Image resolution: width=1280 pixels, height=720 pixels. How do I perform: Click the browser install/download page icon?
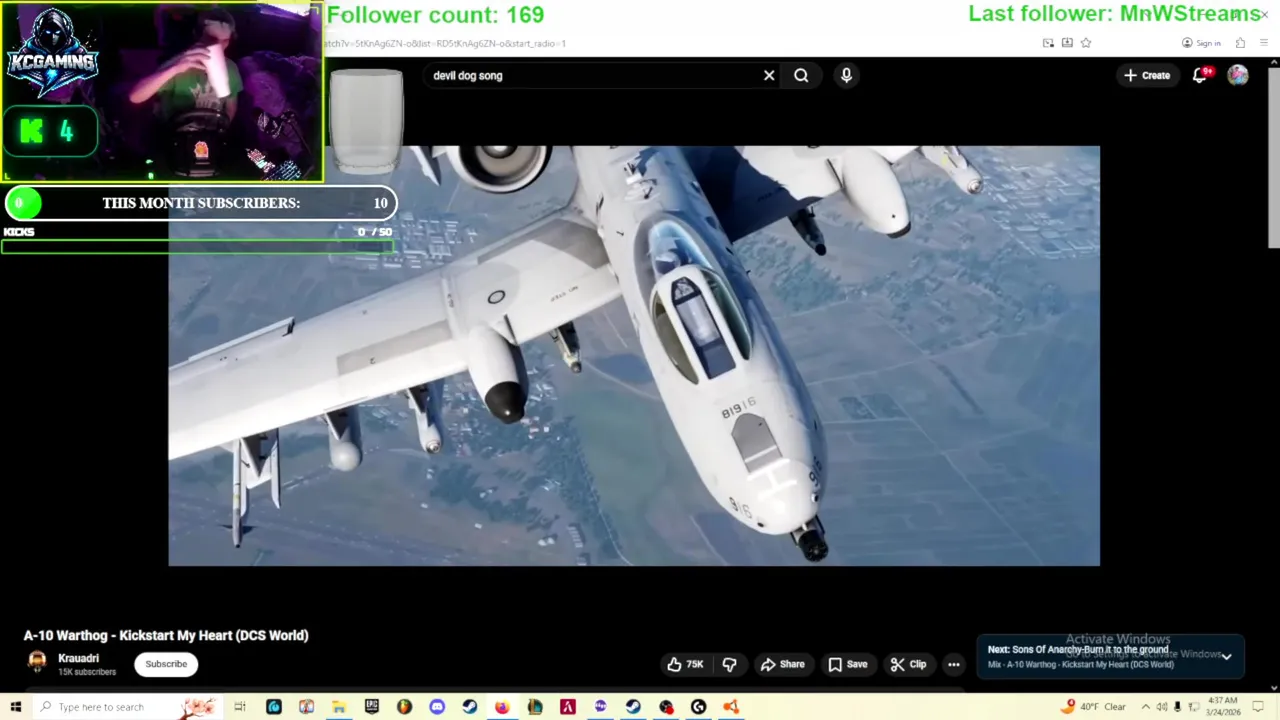pos(1067,43)
